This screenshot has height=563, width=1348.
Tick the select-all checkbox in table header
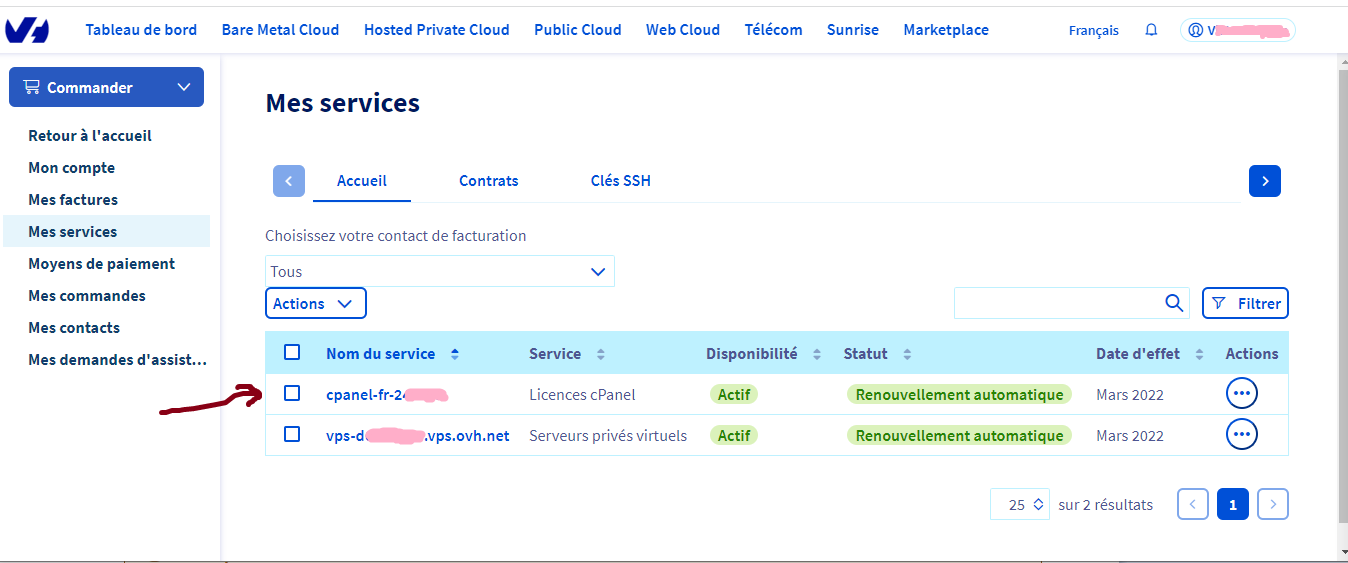[292, 352]
